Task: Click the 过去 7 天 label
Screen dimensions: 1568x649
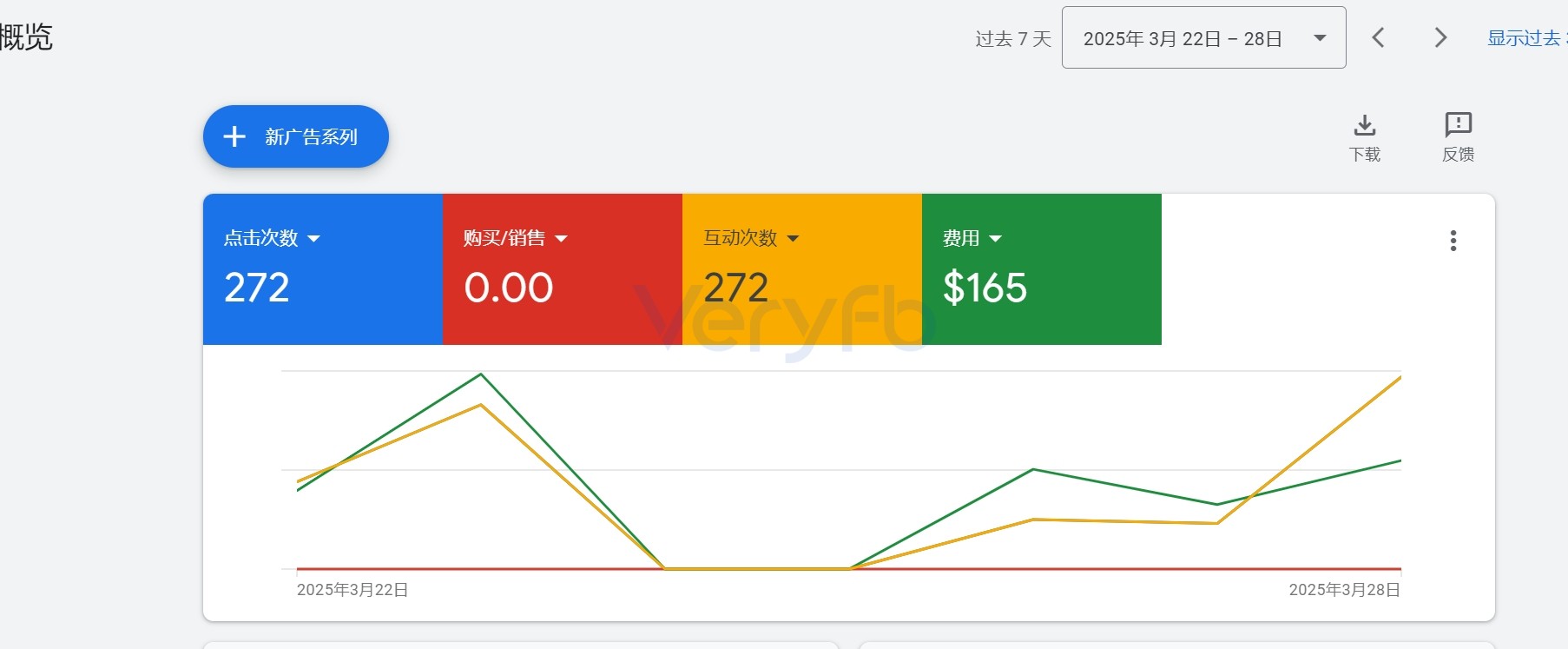Action: click(x=1013, y=38)
